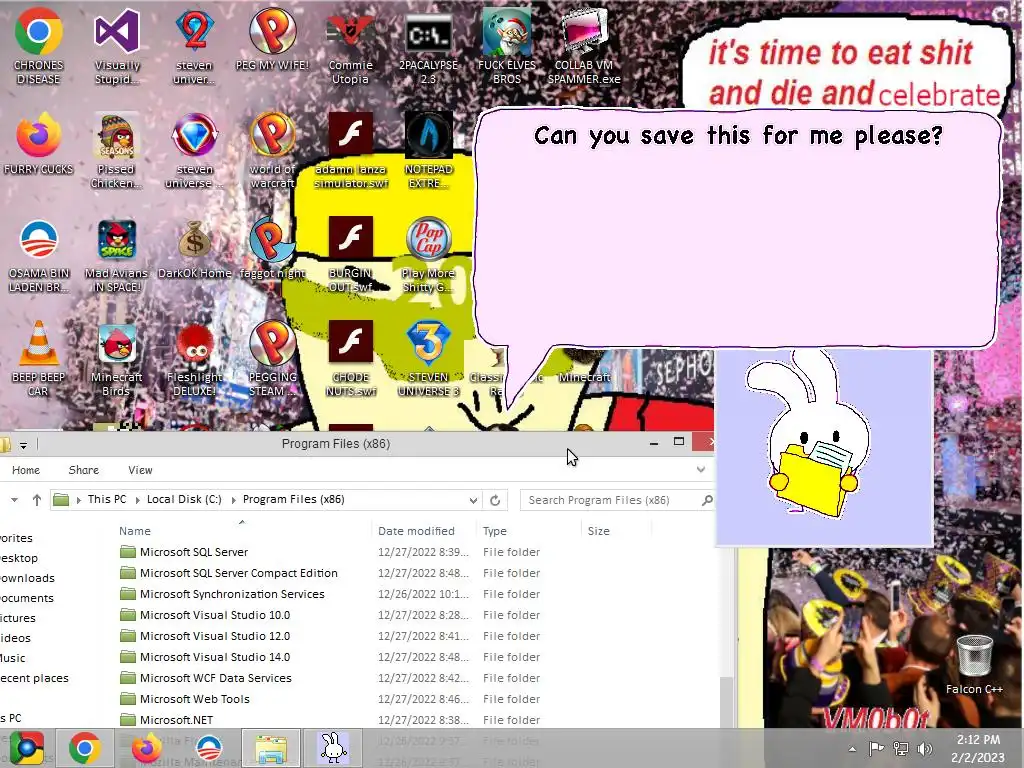Open the NOTEPAD EXTRE... desktop icon
The width and height of the screenshot is (1024, 768).
point(428,150)
